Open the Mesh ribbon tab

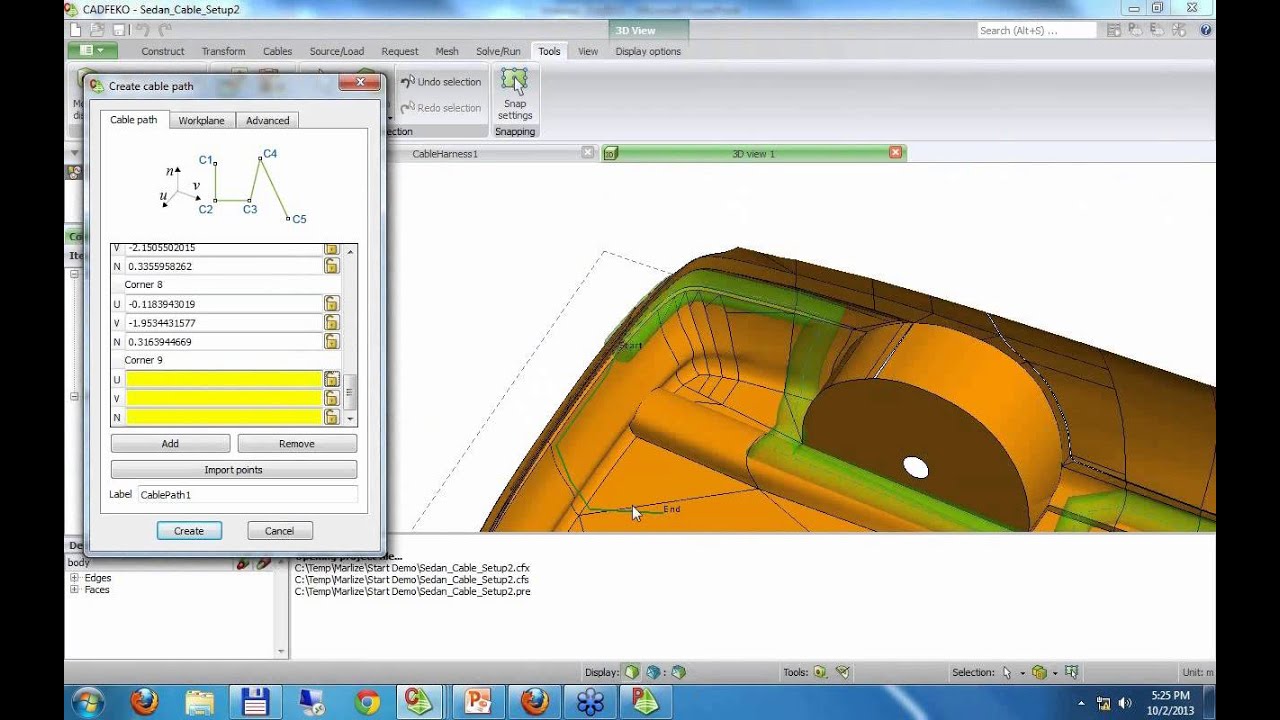[x=447, y=51]
